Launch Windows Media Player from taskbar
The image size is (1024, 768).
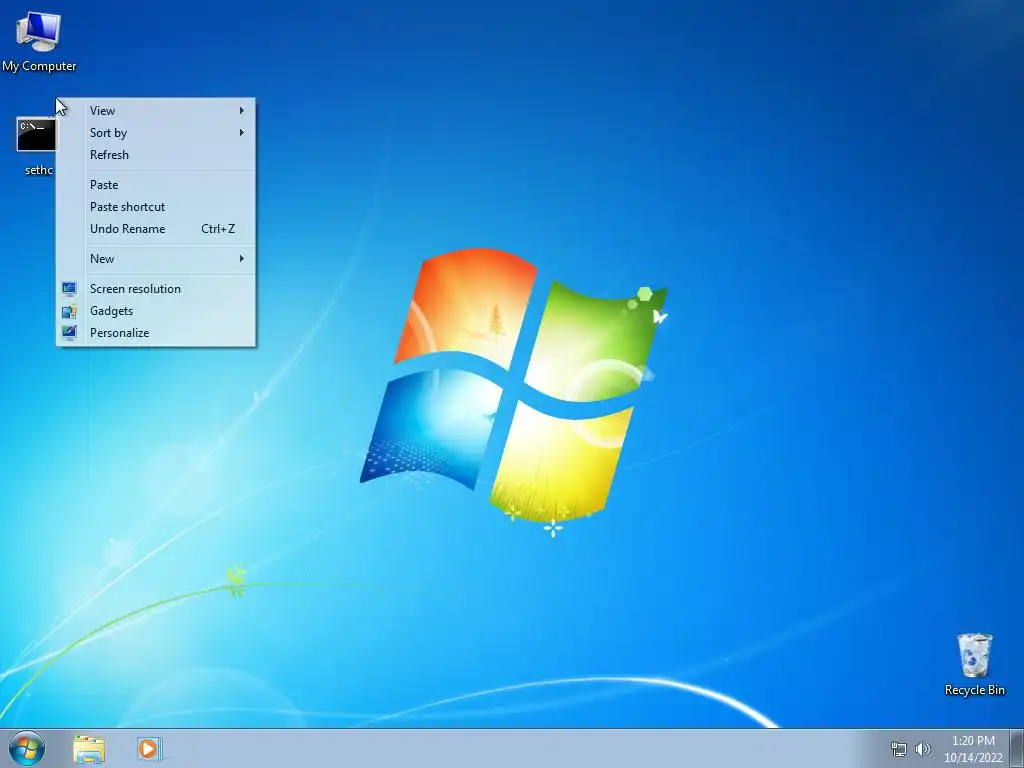click(x=149, y=748)
